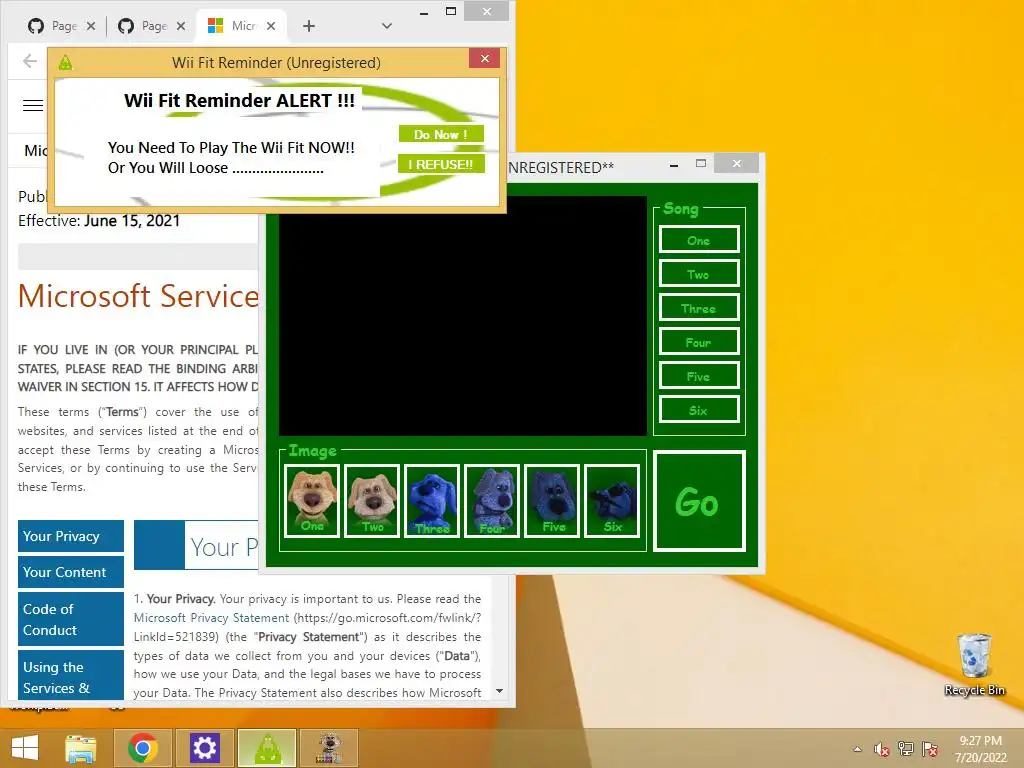This screenshot has width=1024, height=768.
Task: Switch to second GitHub Page tab
Action: pos(144,26)
